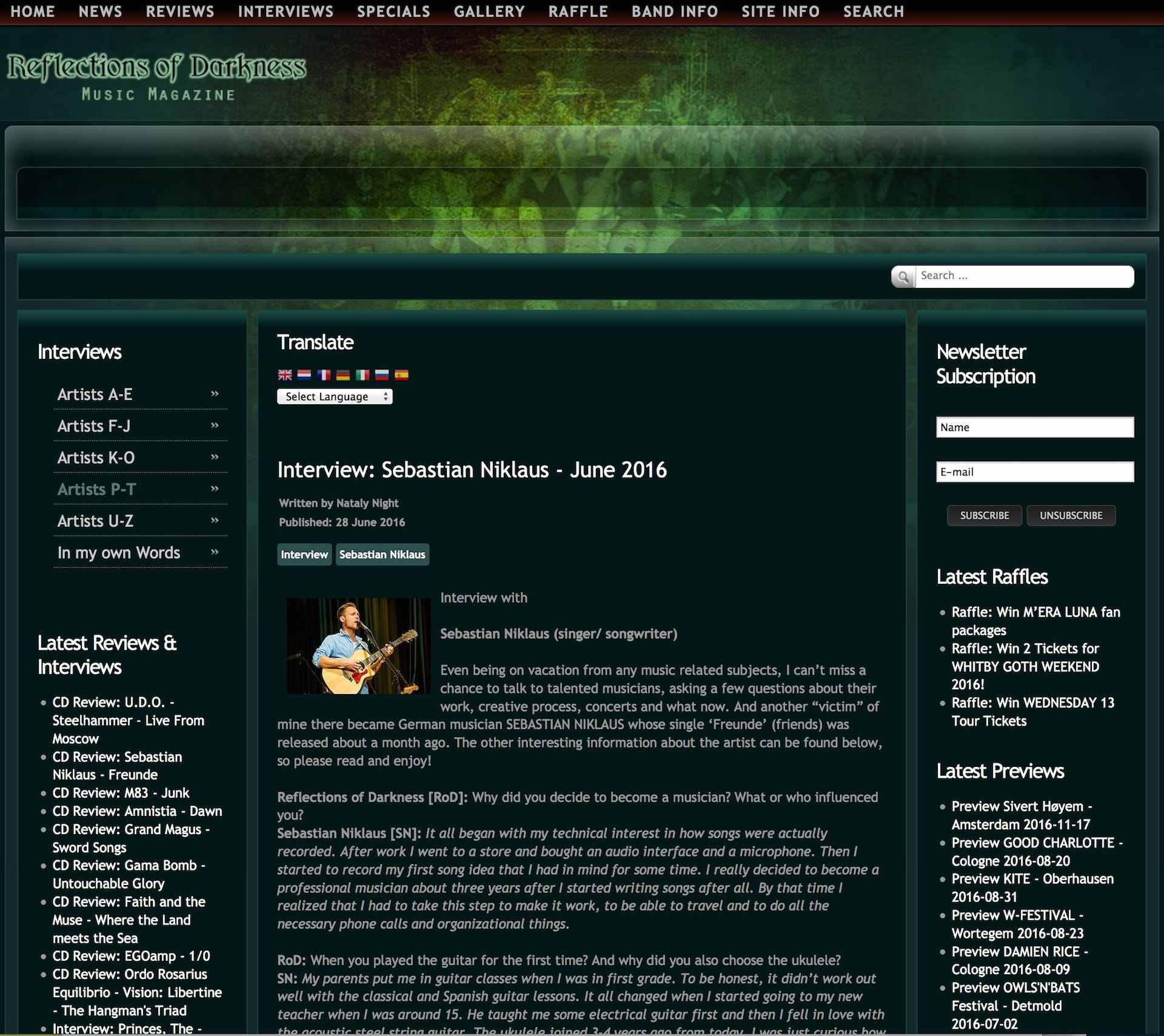
Task: Open the Sebastian Niklaus guitar photo
Action: [358, 646]
